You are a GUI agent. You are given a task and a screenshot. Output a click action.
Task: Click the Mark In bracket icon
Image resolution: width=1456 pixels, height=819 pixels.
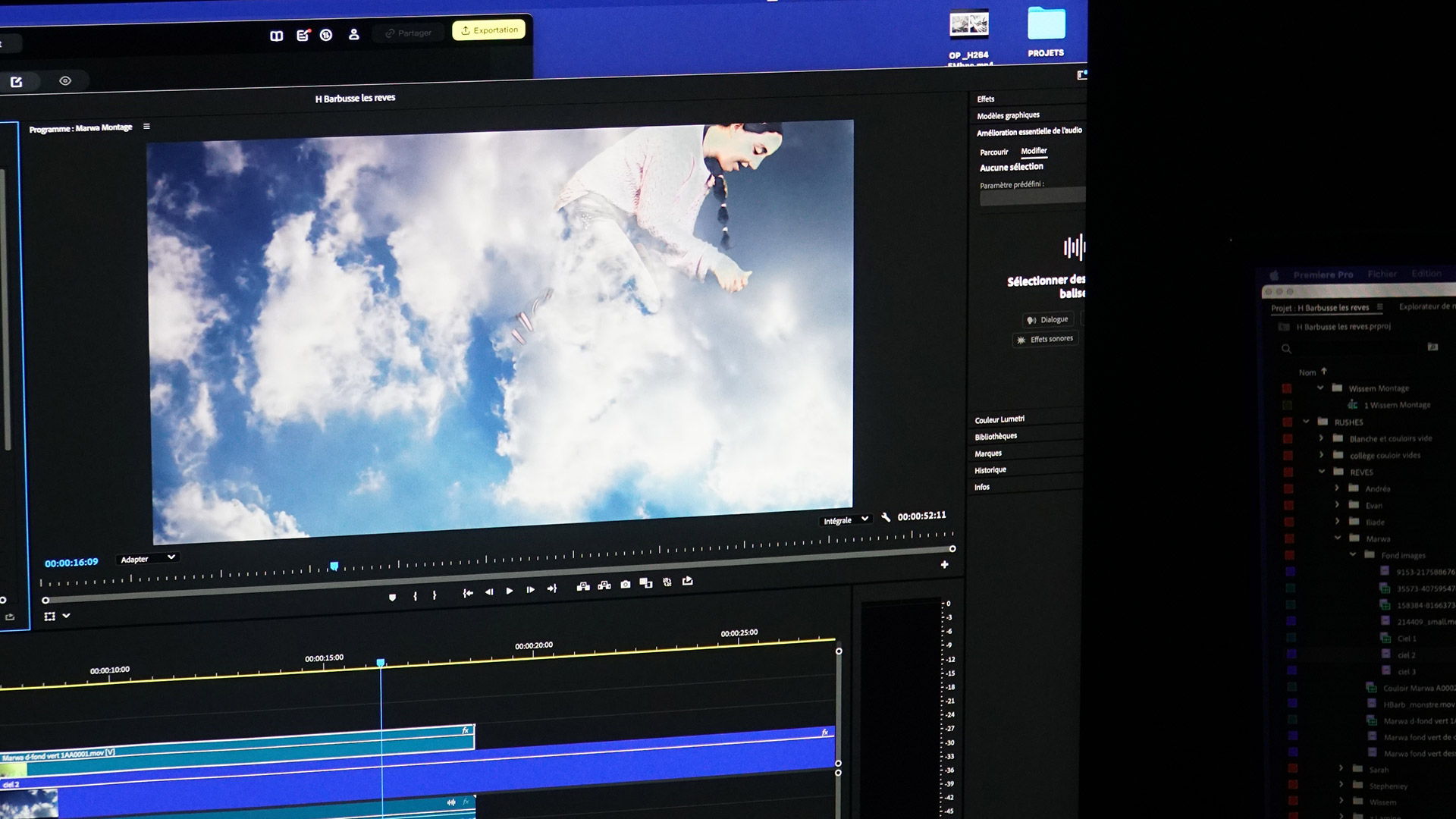coord(415,596)
